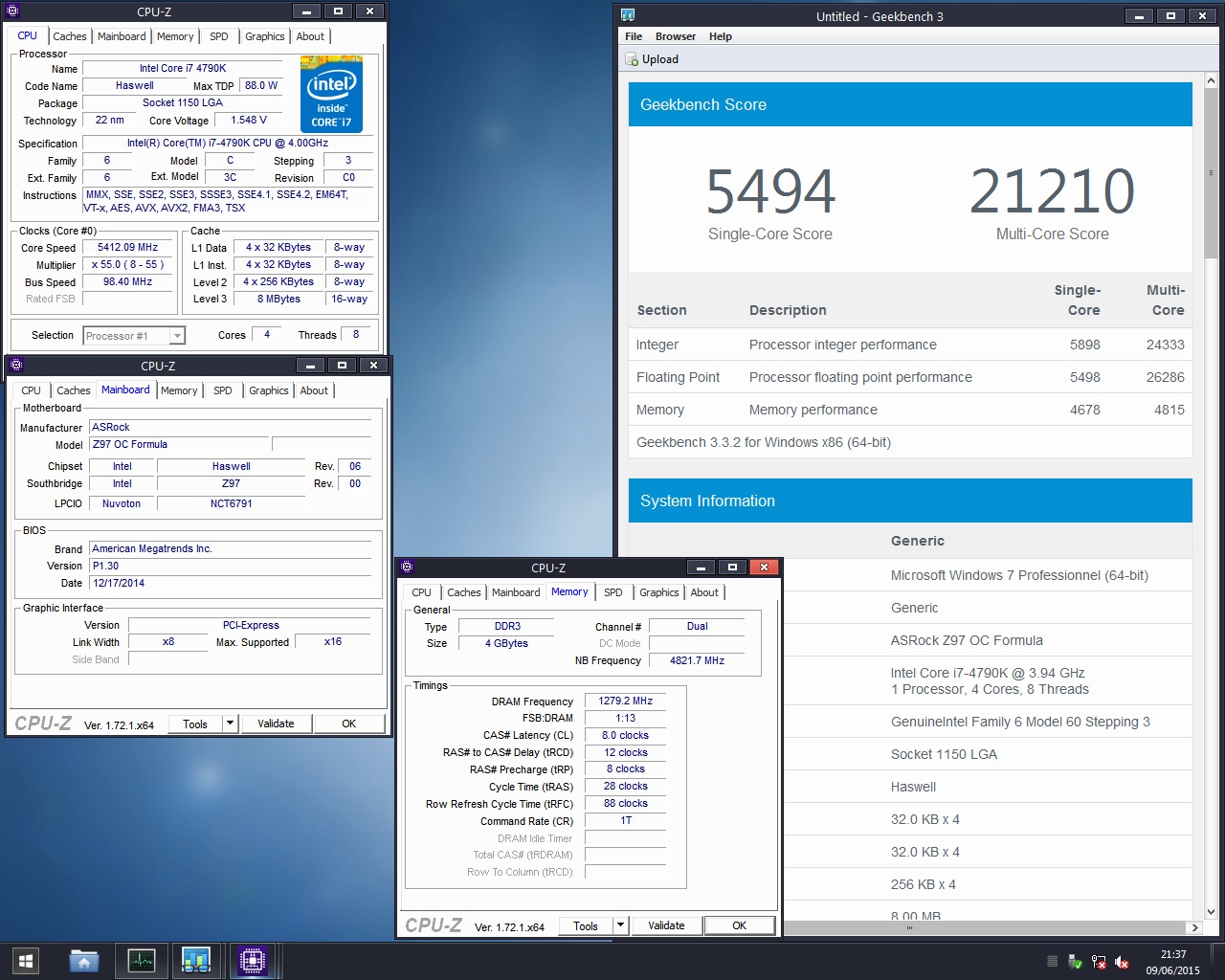Screen dimensions: 1225x980
Task: Click the top CPU-Z window title icon
Action: pyautogui.click(x=12, y=11)
